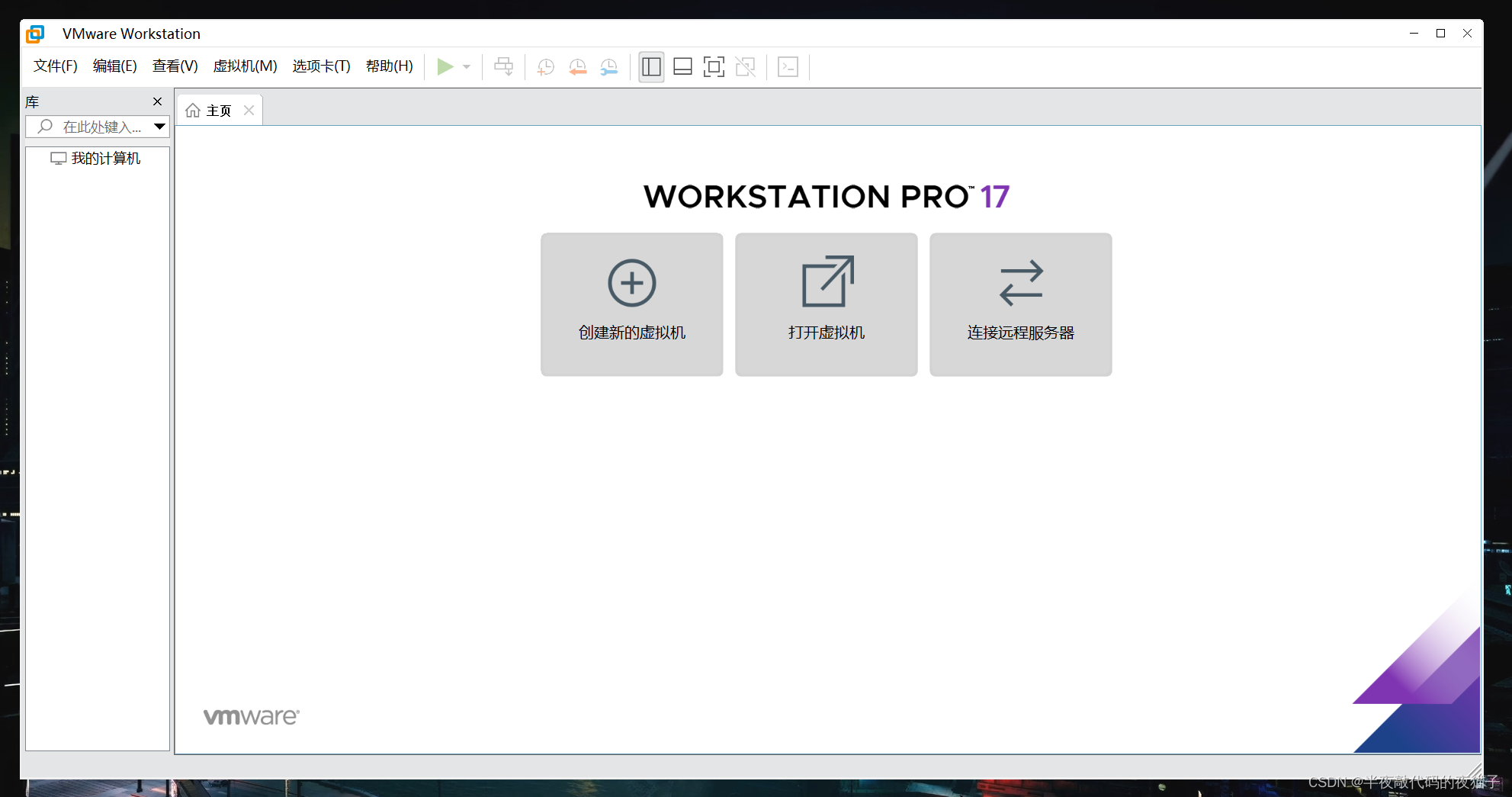This screenshot has width=1512, height=797.
Task: Open the 编辑(E) menu
Action: pos(115,66)
